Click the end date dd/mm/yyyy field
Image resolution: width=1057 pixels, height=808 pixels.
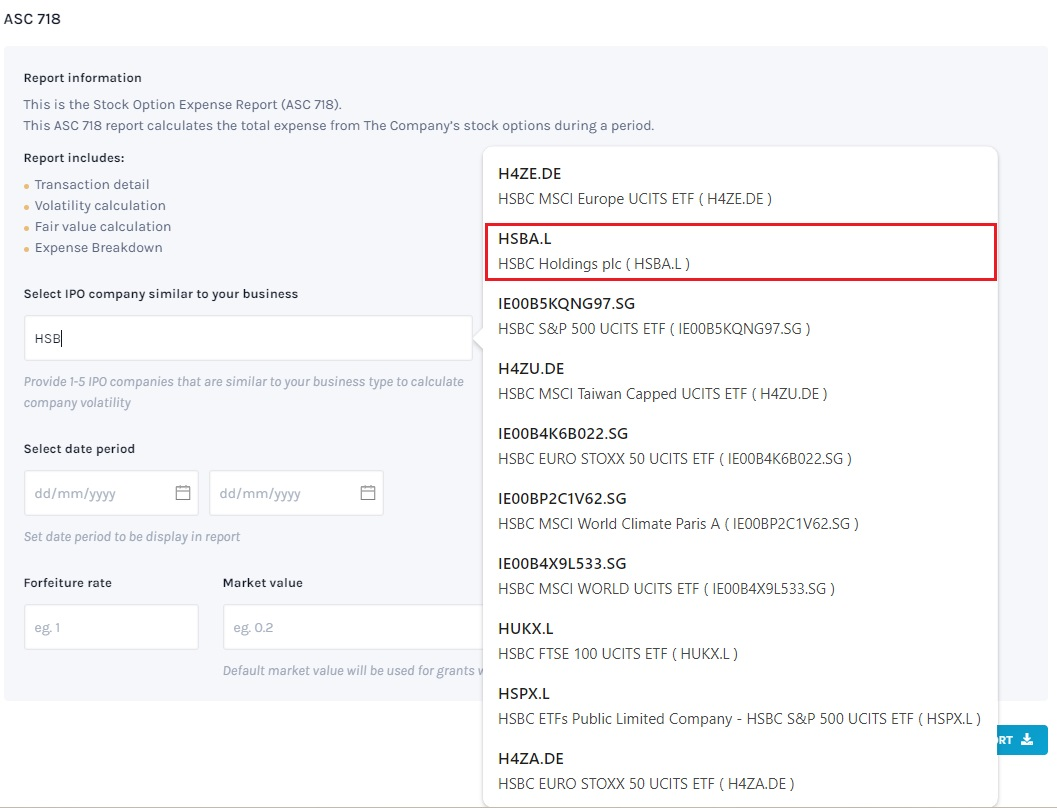click(296, 493)
